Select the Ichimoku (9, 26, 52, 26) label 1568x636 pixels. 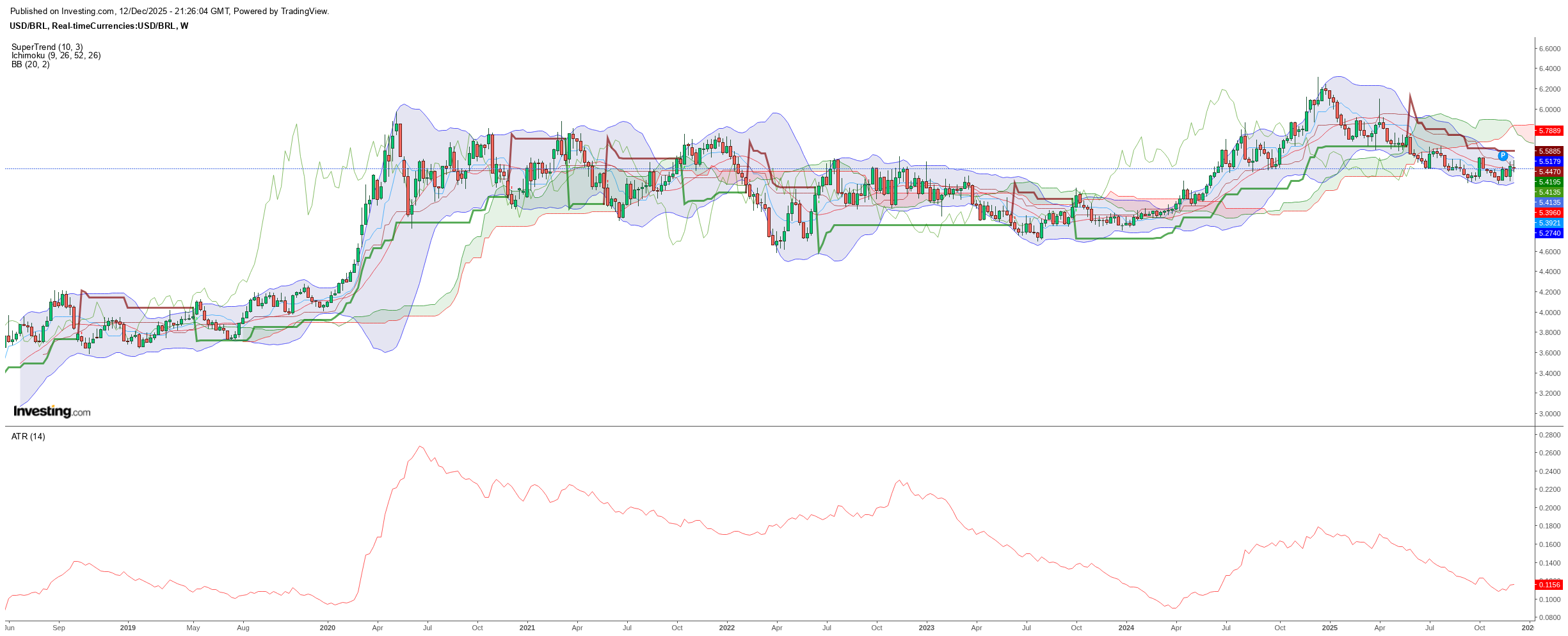click(x=56, y=56)
